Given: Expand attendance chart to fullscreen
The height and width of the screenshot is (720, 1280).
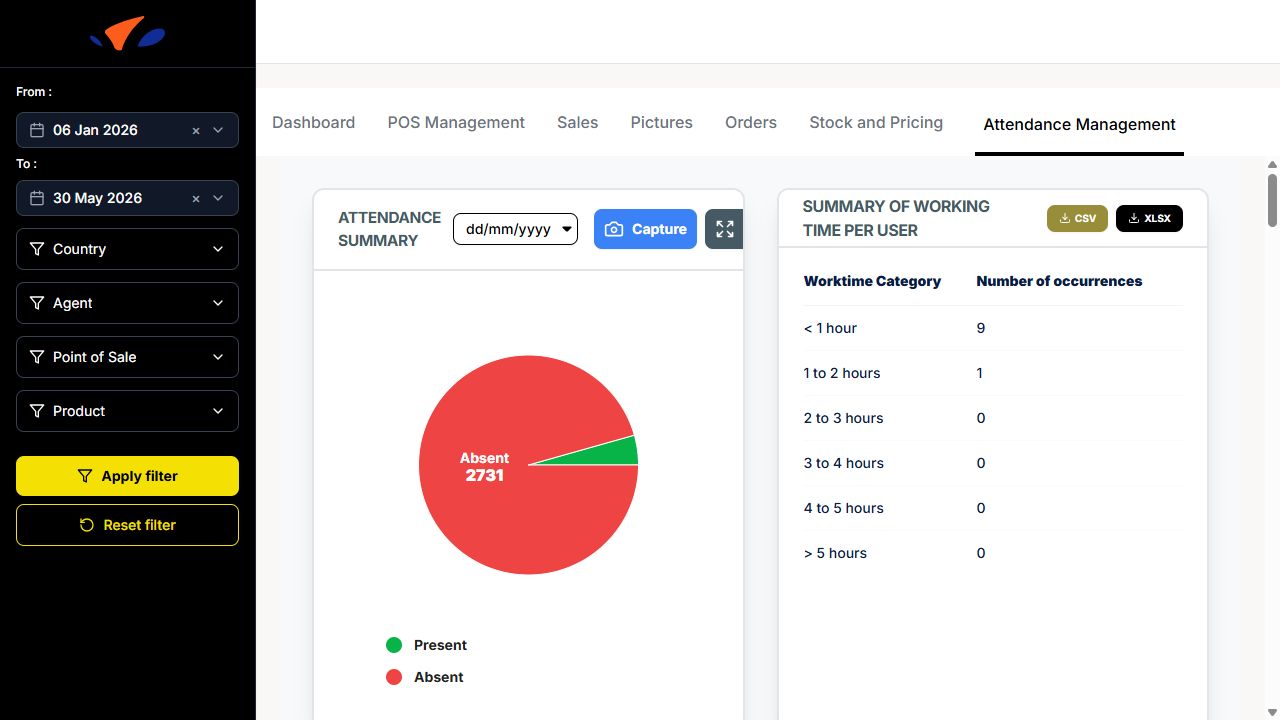Looking at the screenshot, I should click(725, 229).
